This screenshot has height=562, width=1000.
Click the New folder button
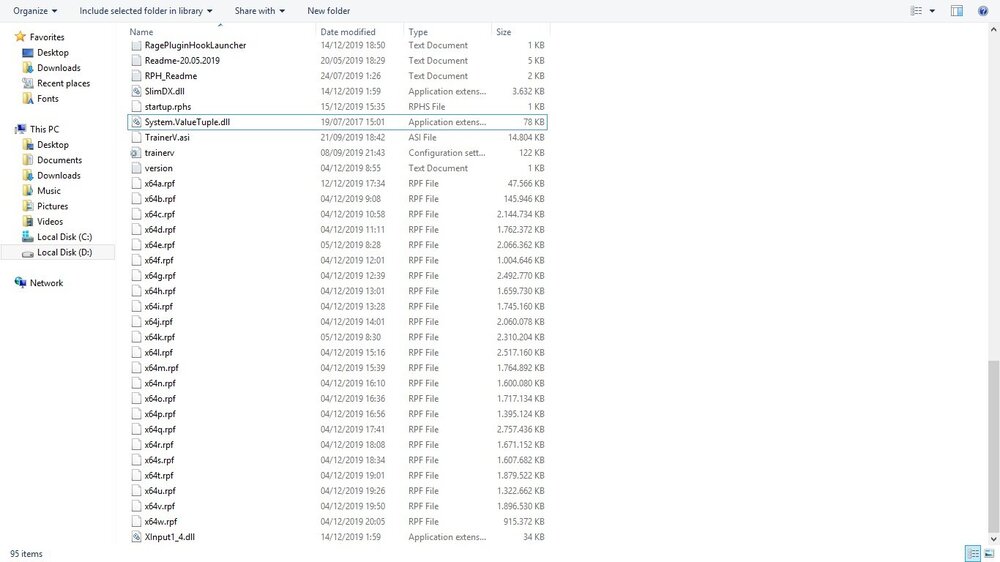pos(328,11)
